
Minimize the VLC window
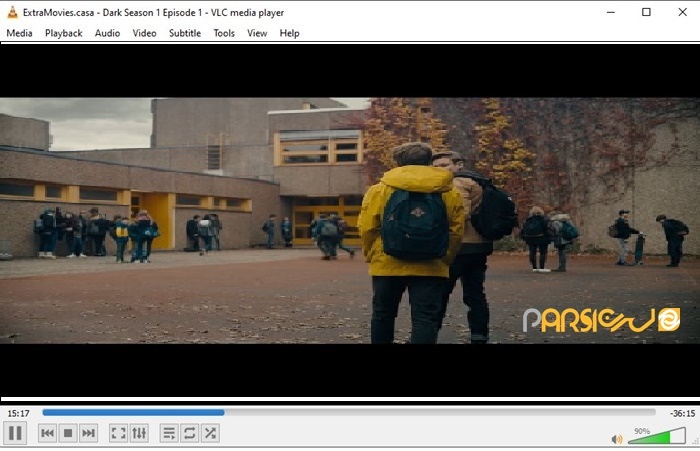coord(611,13)
